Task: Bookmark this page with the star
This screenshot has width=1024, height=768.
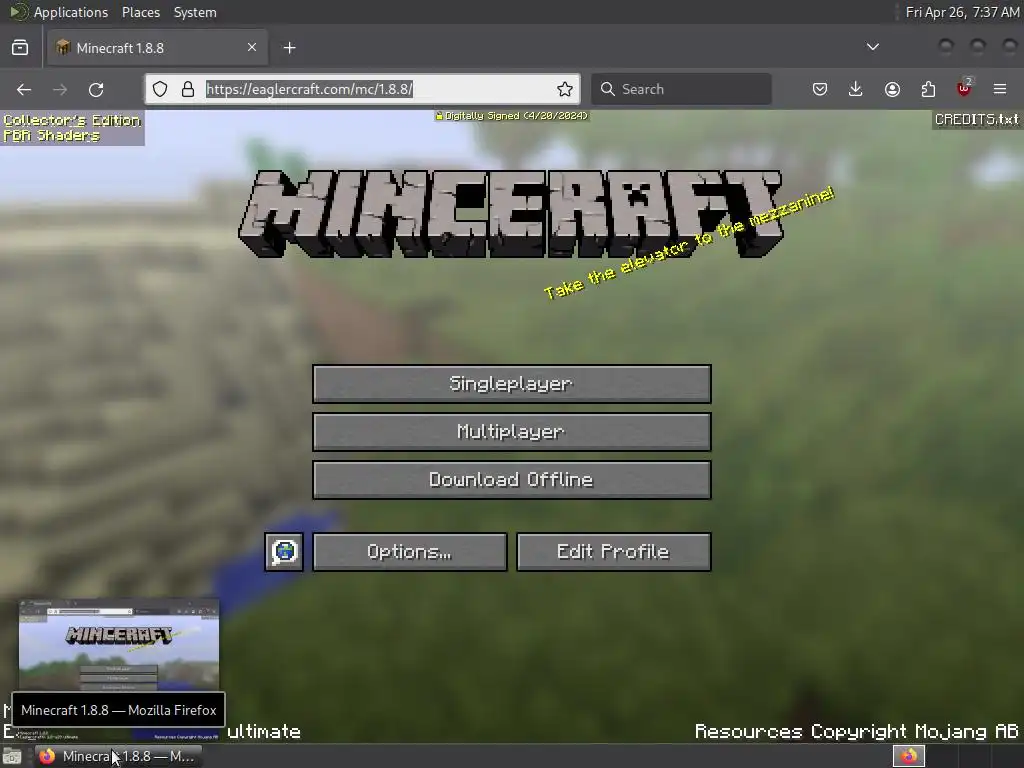Action: pos(565,89)
